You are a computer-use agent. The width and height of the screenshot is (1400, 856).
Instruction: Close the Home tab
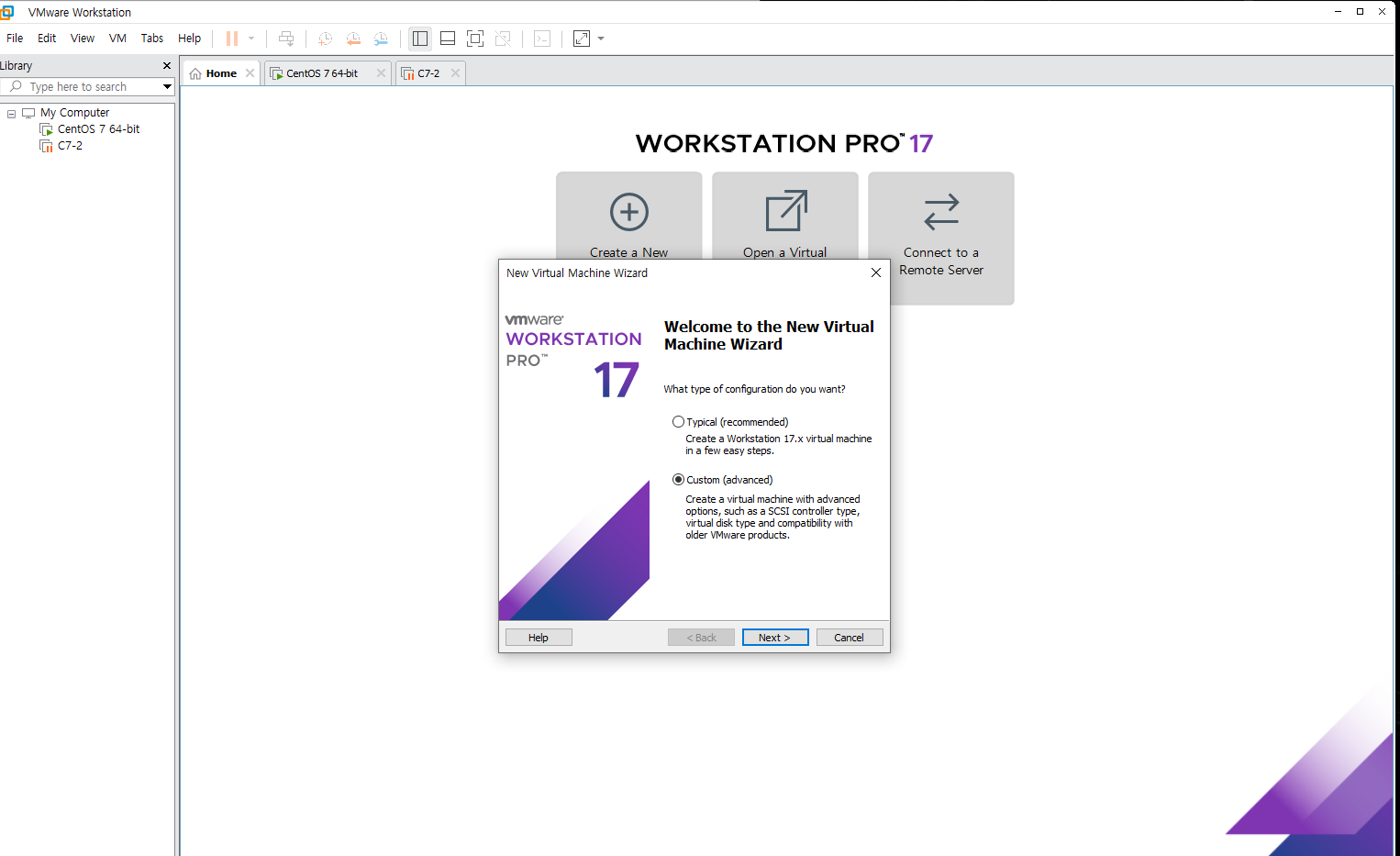point(250,73)
